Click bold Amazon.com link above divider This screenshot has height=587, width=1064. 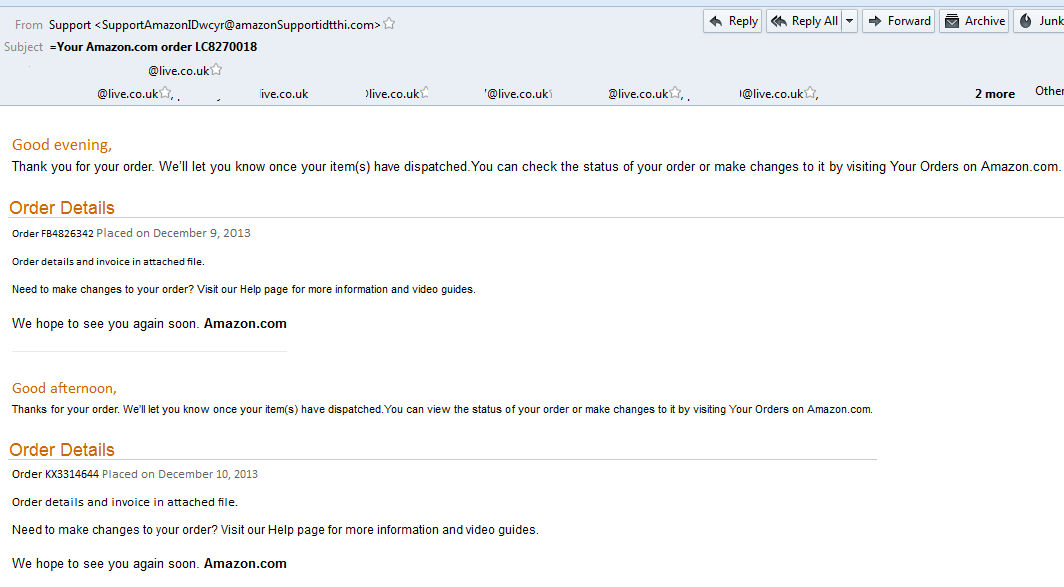tap(245, 324)
